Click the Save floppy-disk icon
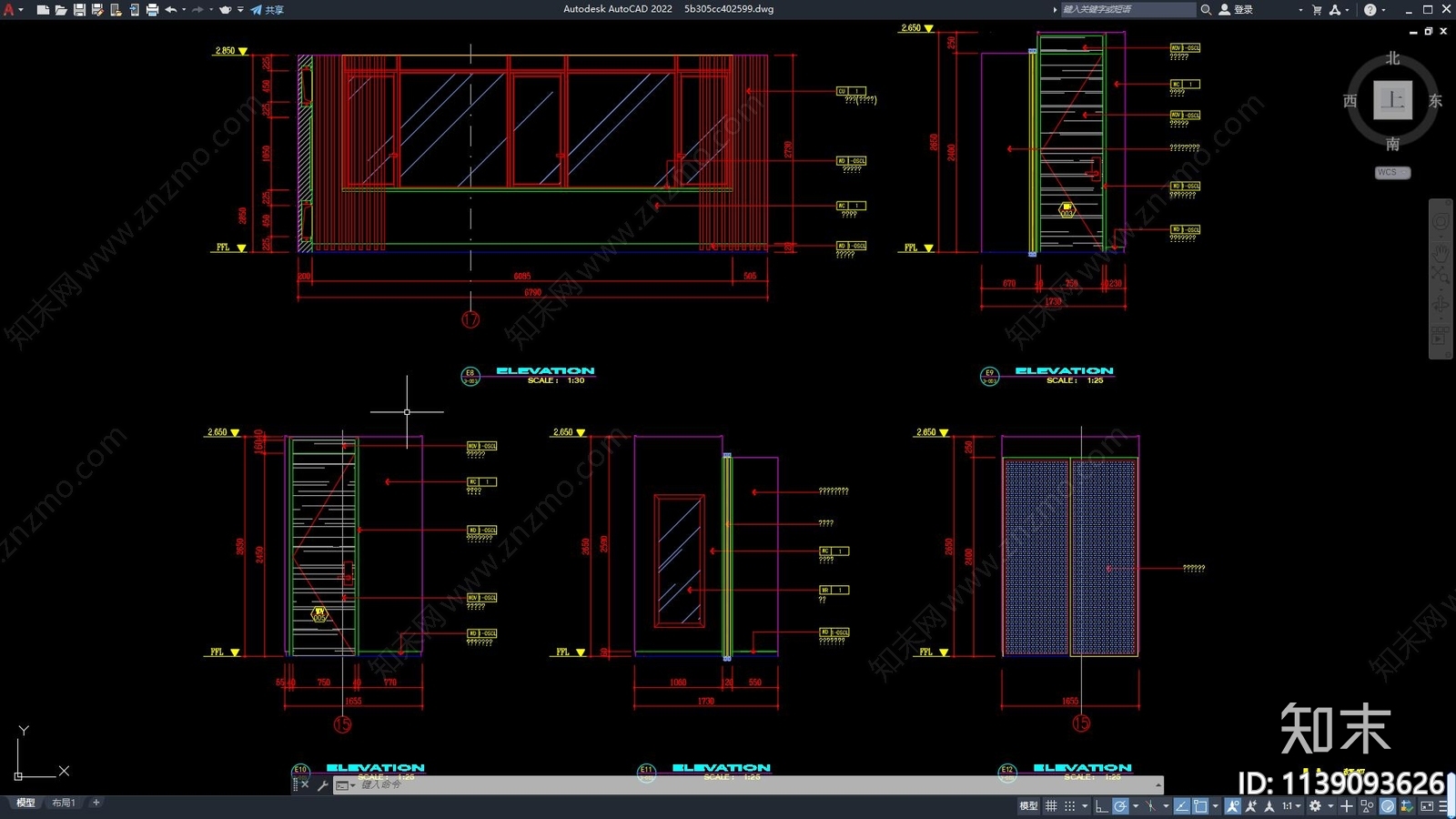The image size is (1456, 819). coord(79,9)
